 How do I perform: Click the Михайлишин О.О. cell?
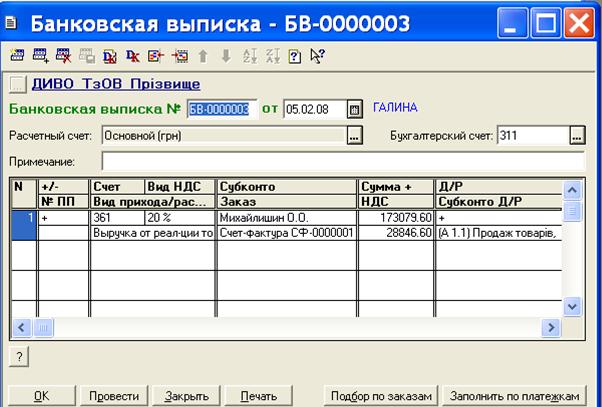(x=287, y=218)
